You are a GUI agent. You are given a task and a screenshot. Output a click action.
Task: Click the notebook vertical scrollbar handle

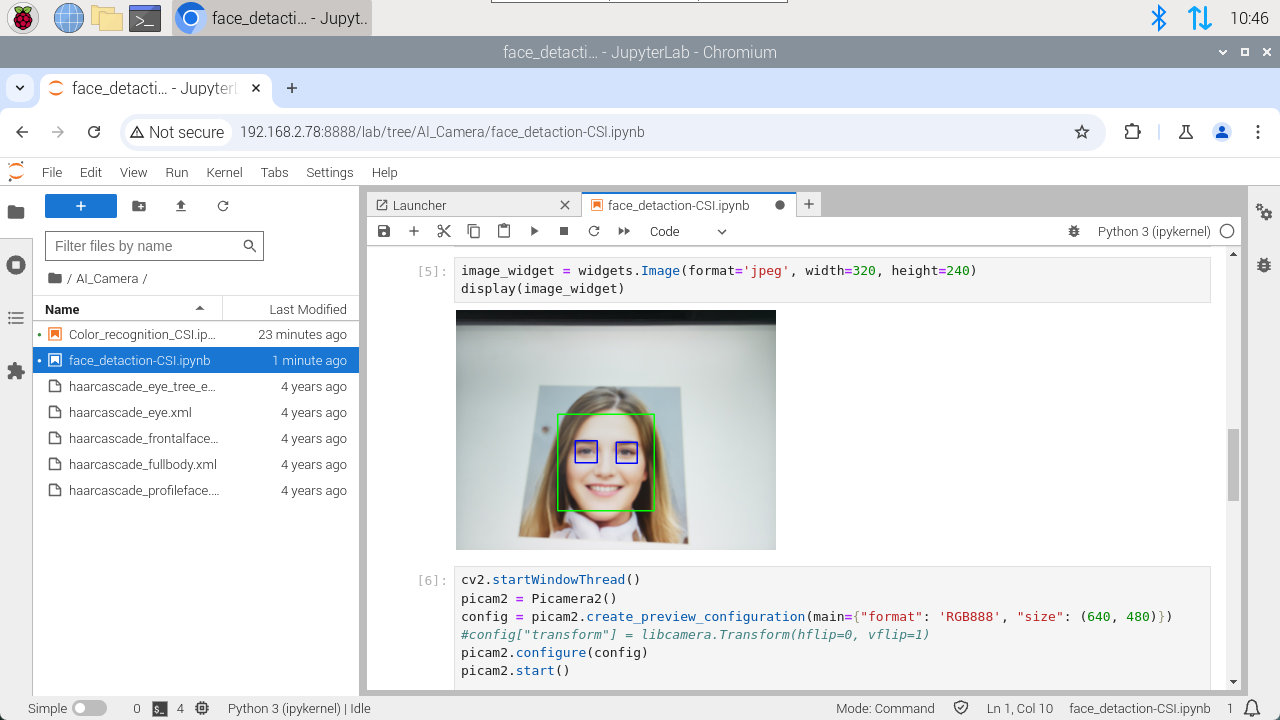point(1233,465)
